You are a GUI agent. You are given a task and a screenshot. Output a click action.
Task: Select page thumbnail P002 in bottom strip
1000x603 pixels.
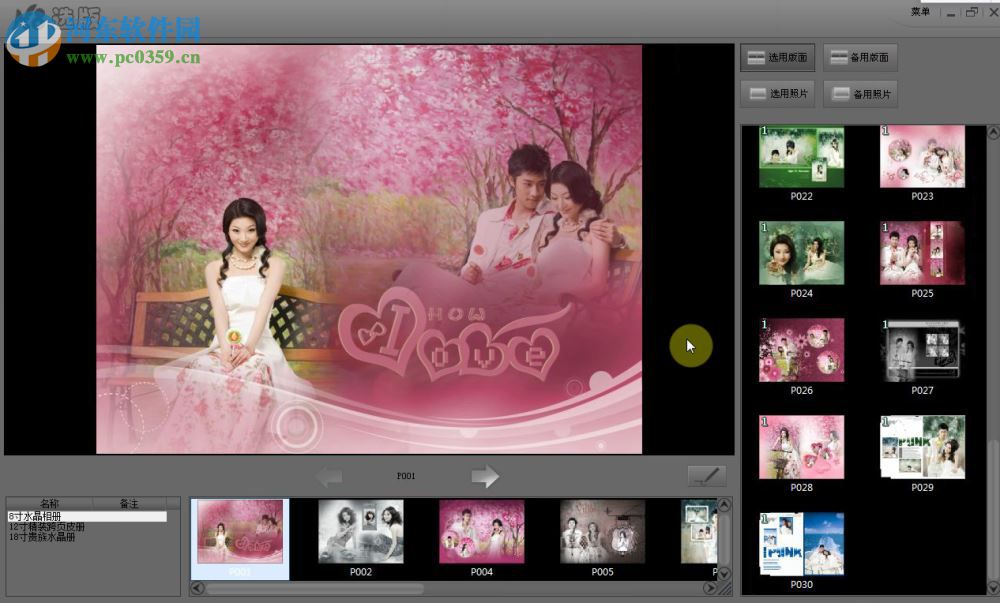coord(361,532)
